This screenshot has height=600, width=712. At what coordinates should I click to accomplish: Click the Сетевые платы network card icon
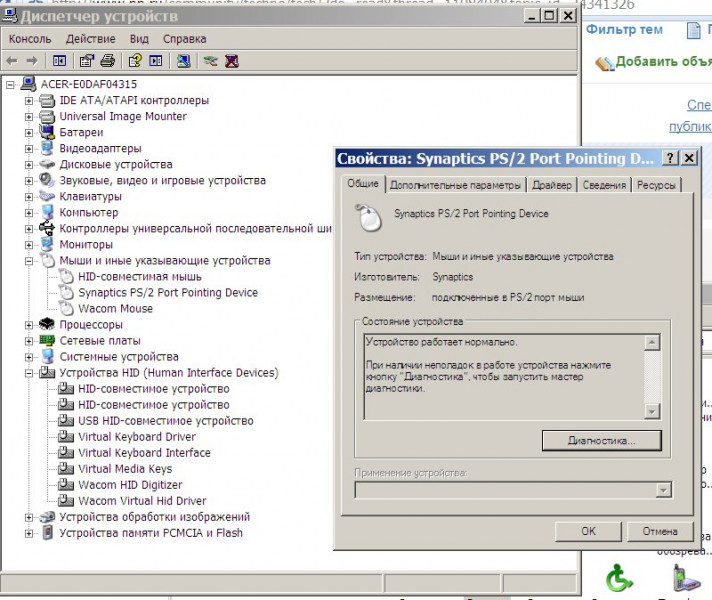tap(47, 340)
